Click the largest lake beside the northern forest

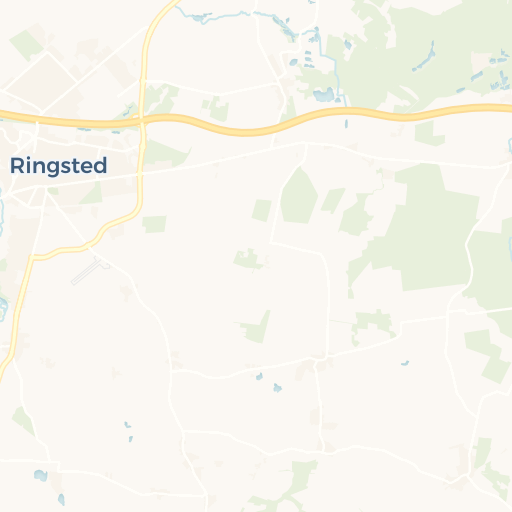pos(324,95)
